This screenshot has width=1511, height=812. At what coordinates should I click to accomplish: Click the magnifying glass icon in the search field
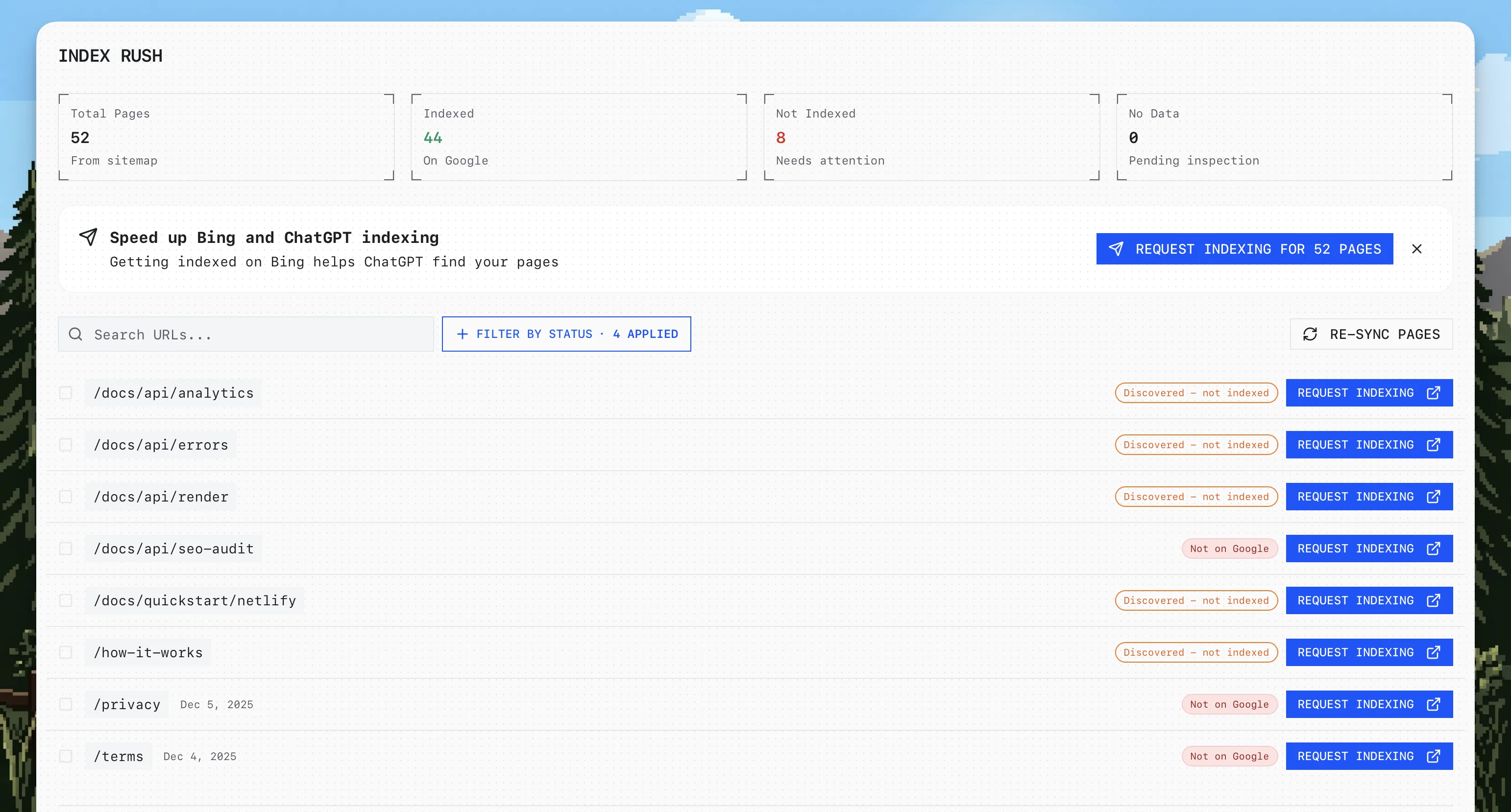(75, 334)
